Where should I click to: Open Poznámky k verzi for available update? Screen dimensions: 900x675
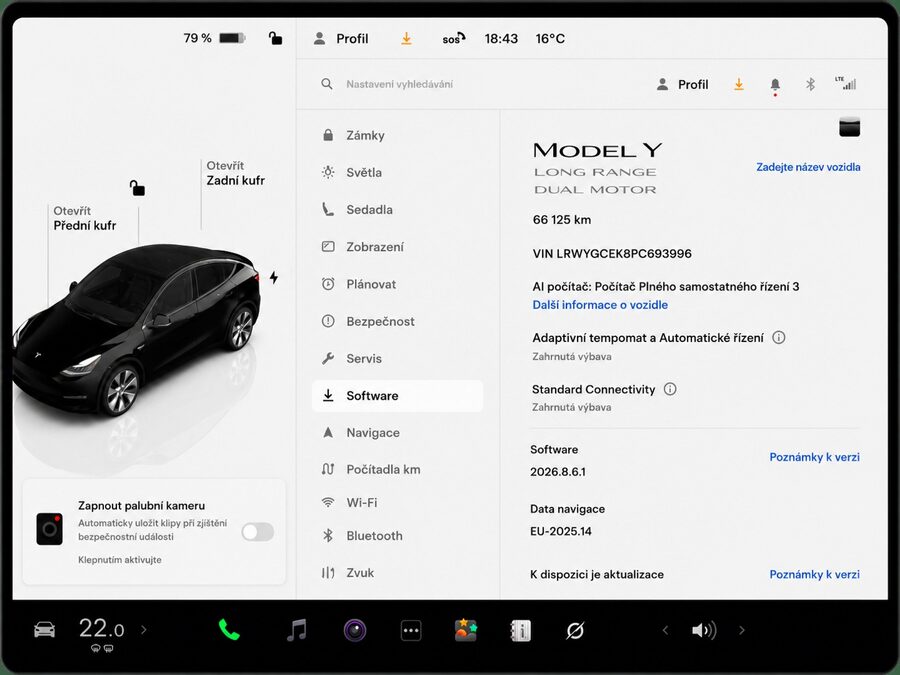[x=814, y=574]
